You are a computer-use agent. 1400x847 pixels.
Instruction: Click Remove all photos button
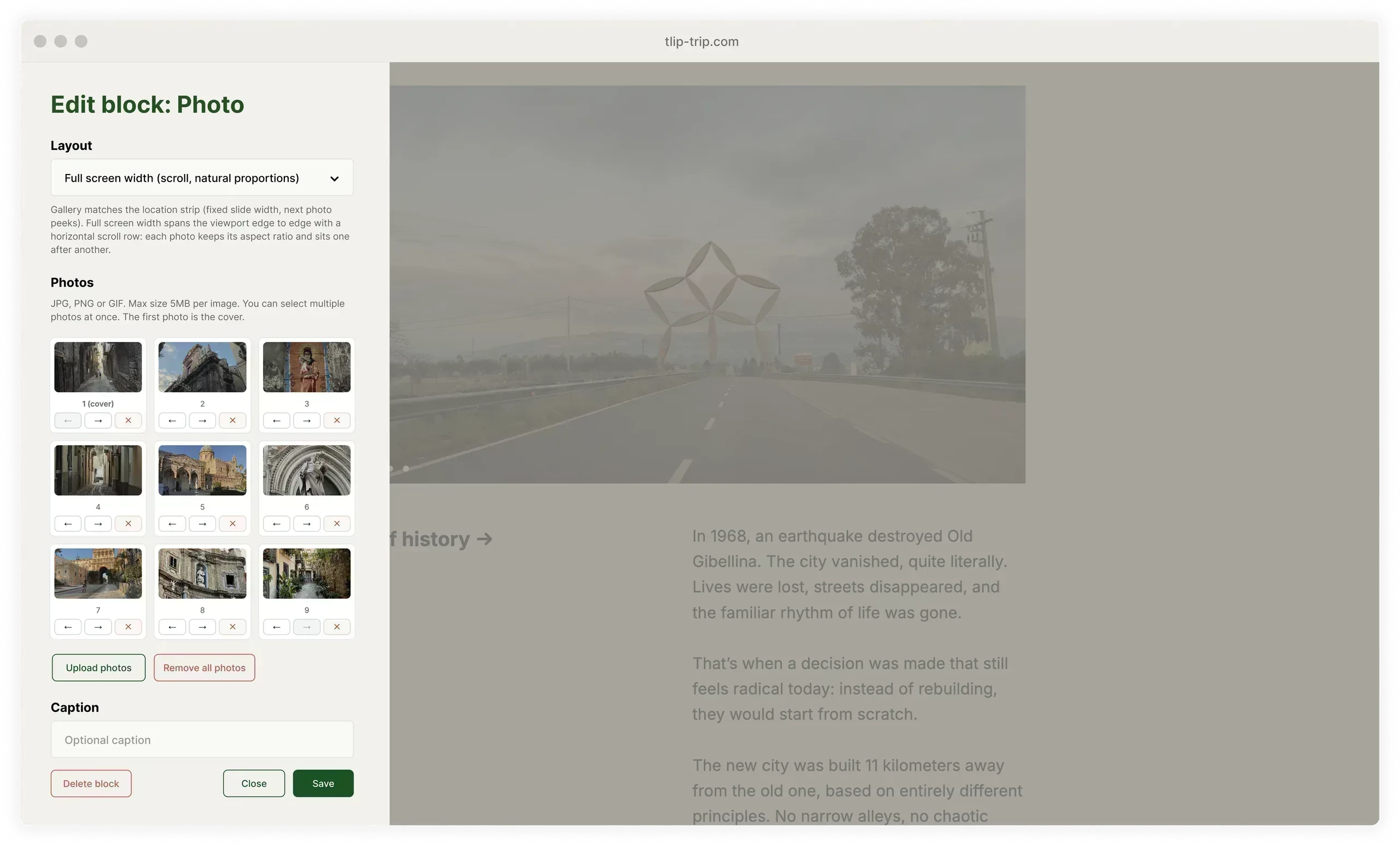point(204,668)
